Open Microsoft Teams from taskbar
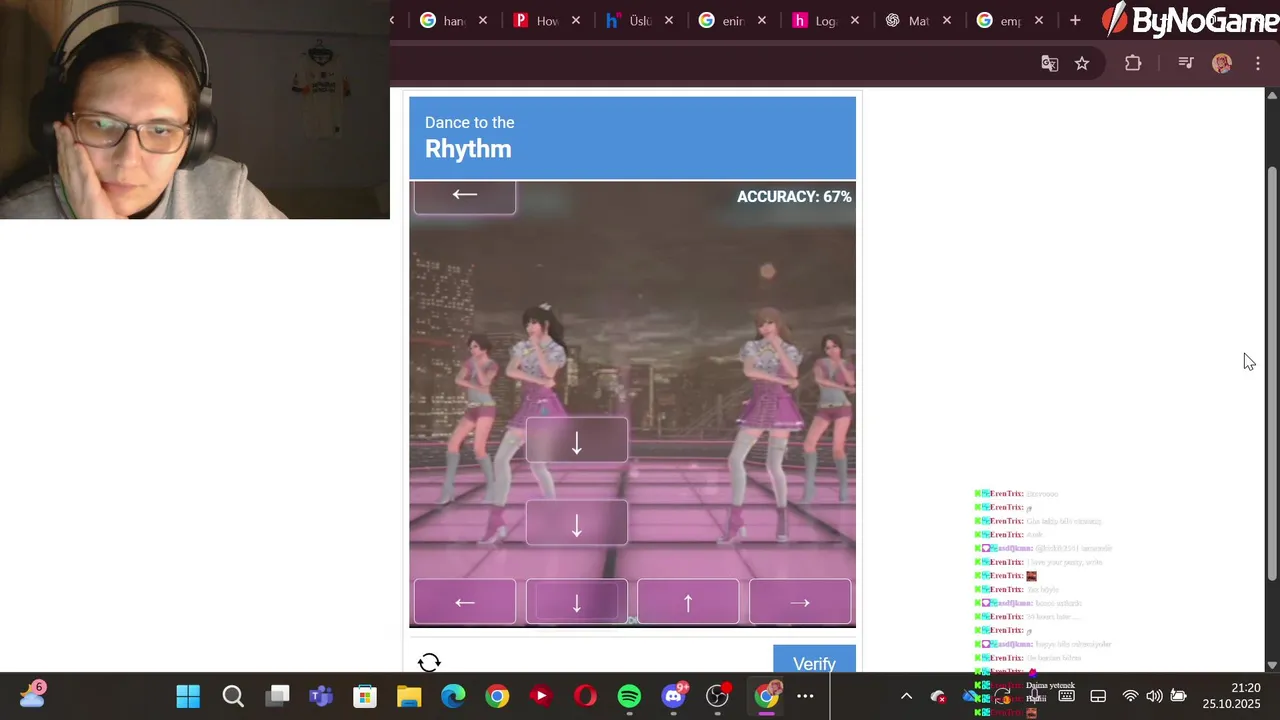The height and width of the screenshot is (720, 1280). point(321,696)
